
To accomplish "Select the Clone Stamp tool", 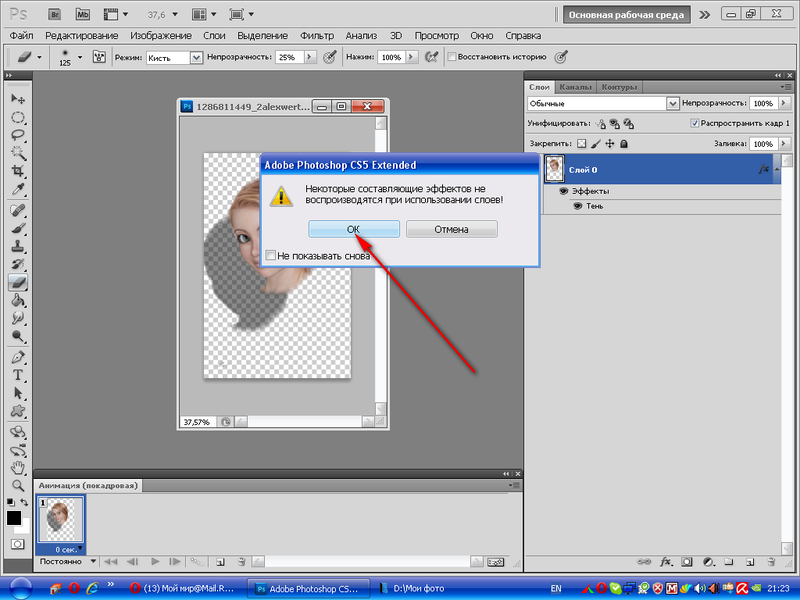I will [18, 246].
